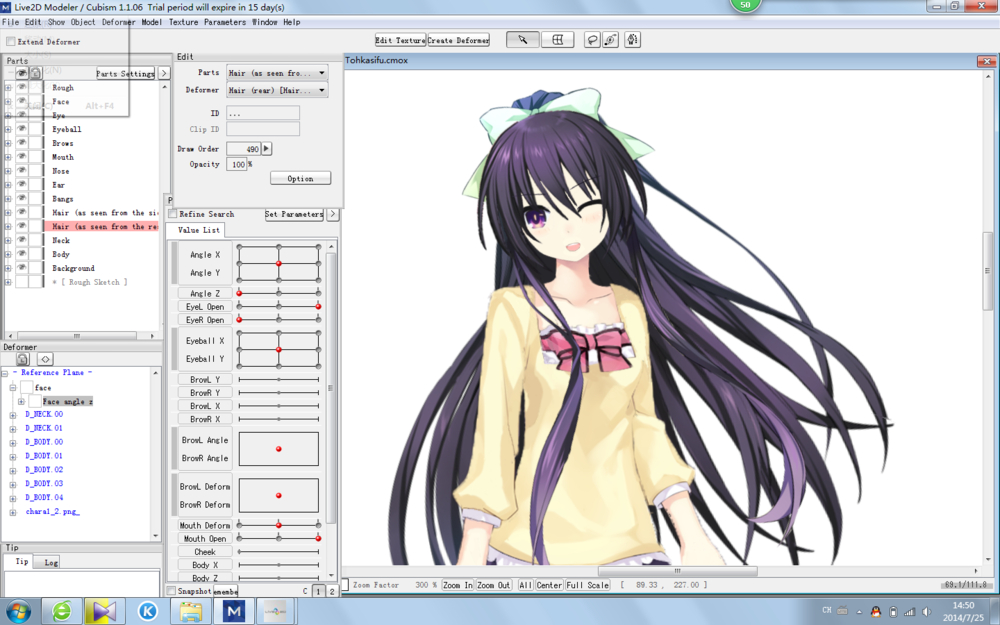Viewport: 1000px width, 625px height.
Task: Click the volume tray icon
Action: (x=927, y=612)
